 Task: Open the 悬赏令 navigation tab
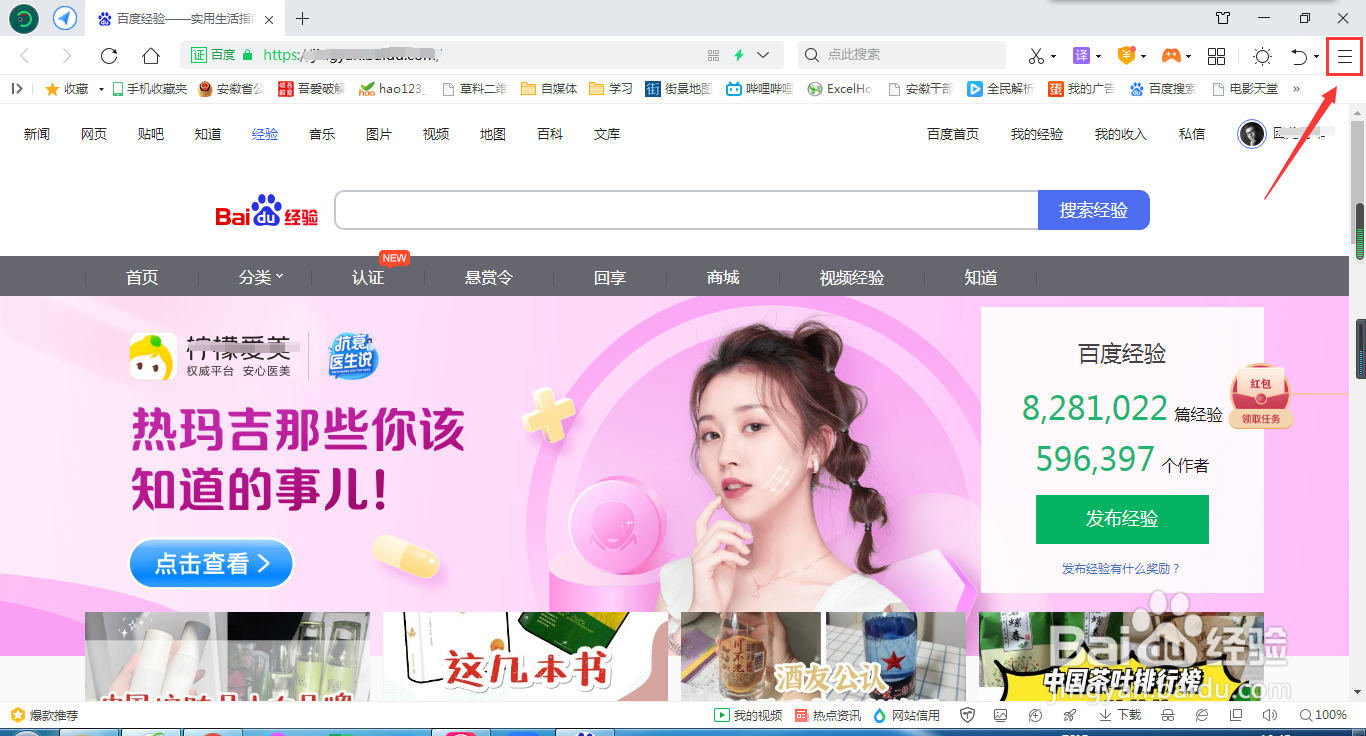coord(489,277)
